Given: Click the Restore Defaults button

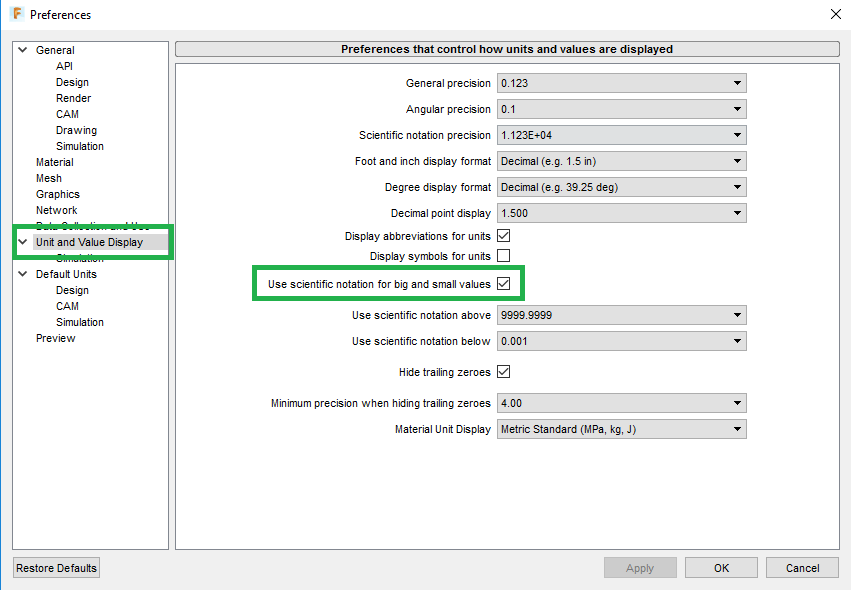Looking at the screenshot, I should pos(55,567).
